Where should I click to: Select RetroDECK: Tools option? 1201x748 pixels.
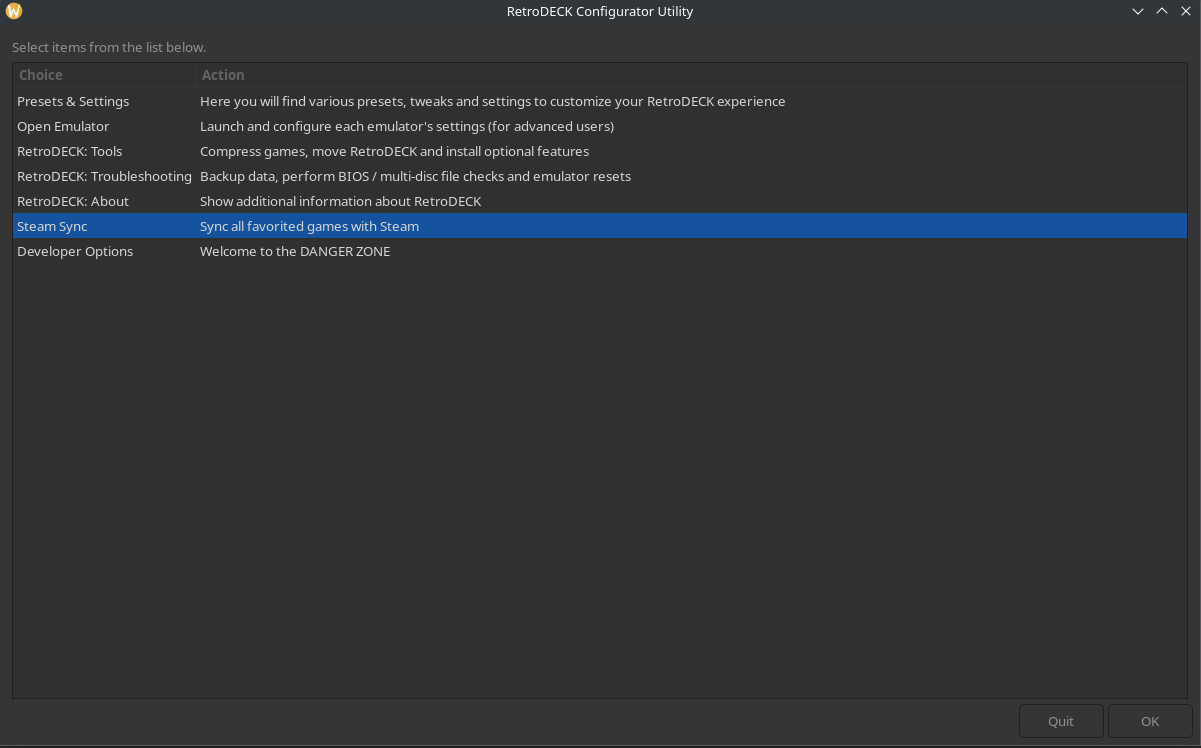coord(69,151)
